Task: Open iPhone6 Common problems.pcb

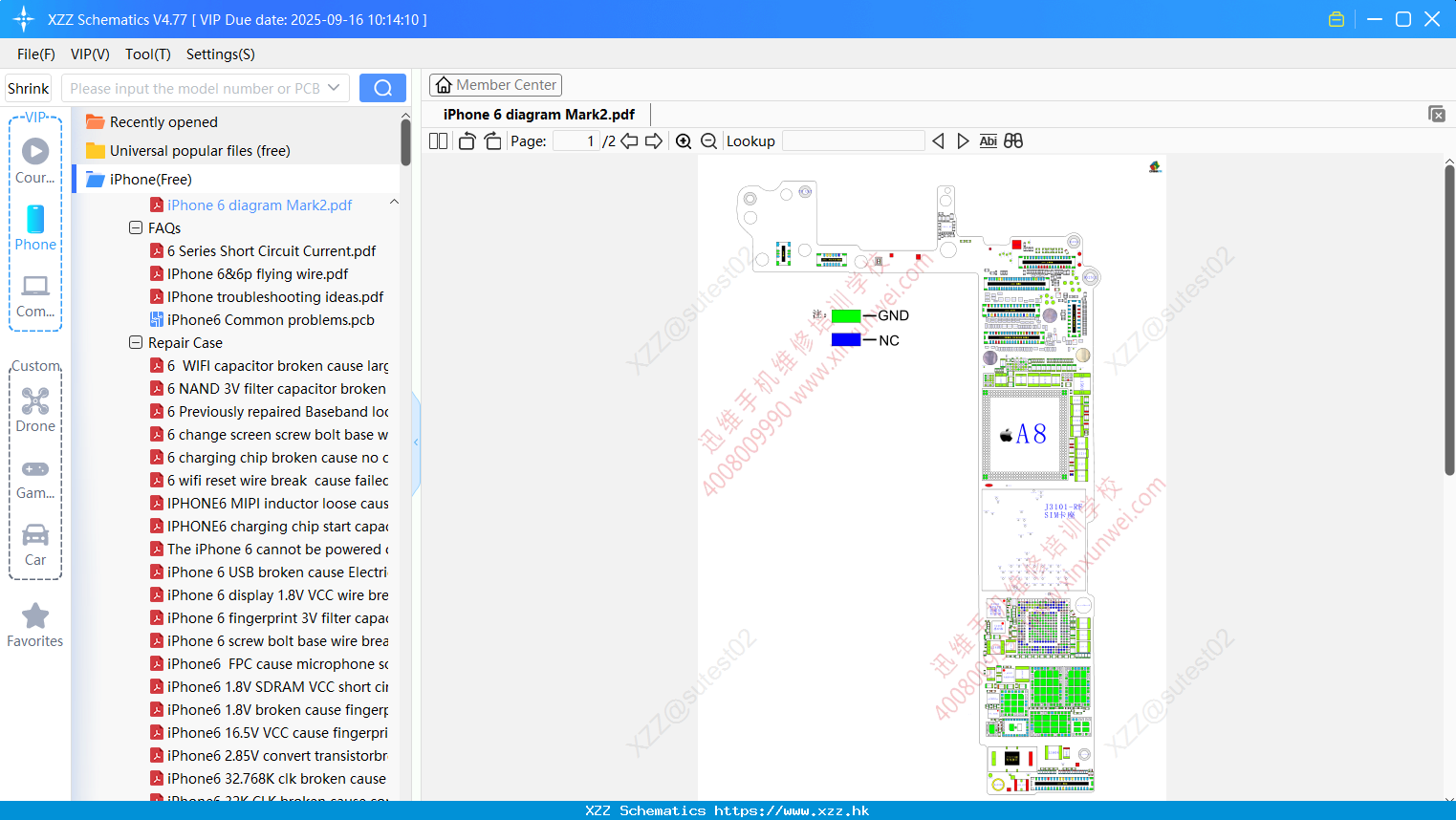Action: click(x=271, y=320)
